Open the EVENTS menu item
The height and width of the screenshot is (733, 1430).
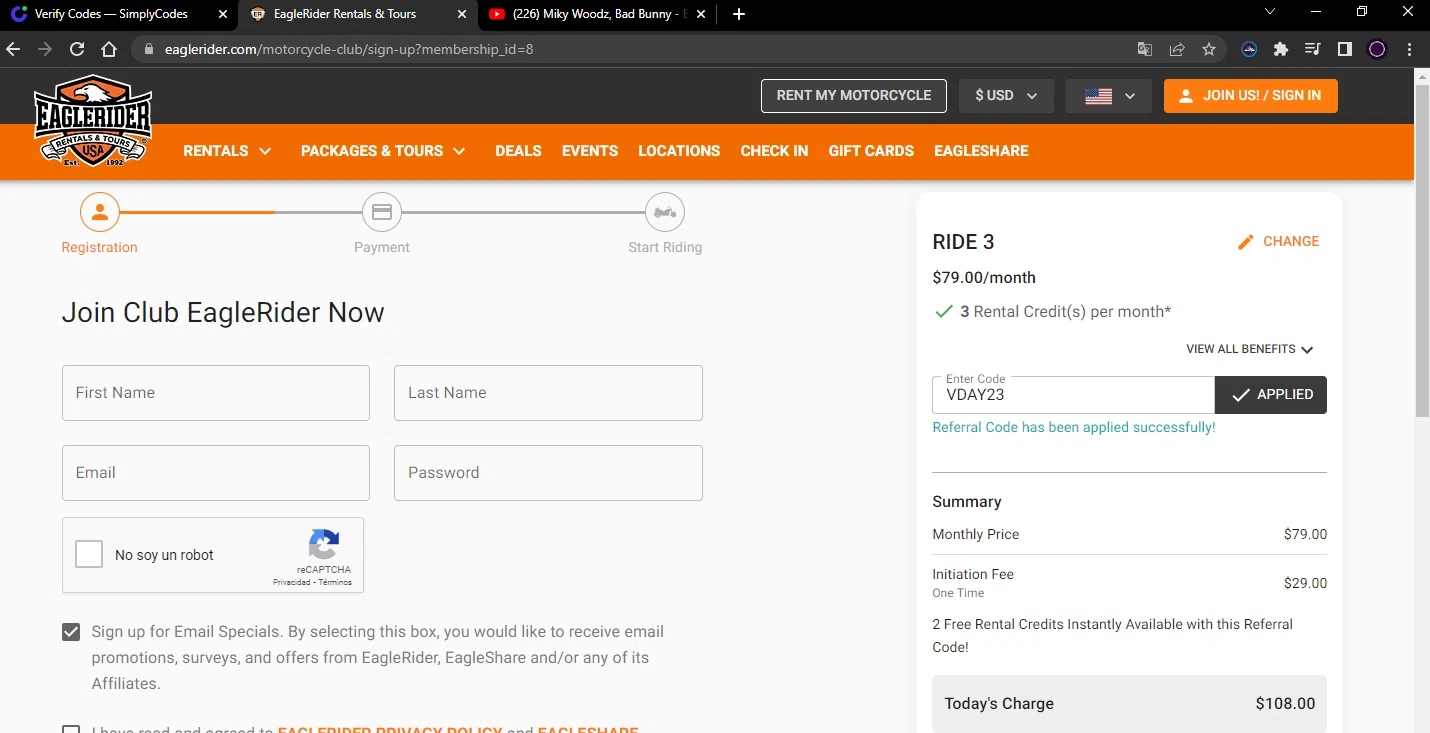pyautogui.click(x=590, y=151)
